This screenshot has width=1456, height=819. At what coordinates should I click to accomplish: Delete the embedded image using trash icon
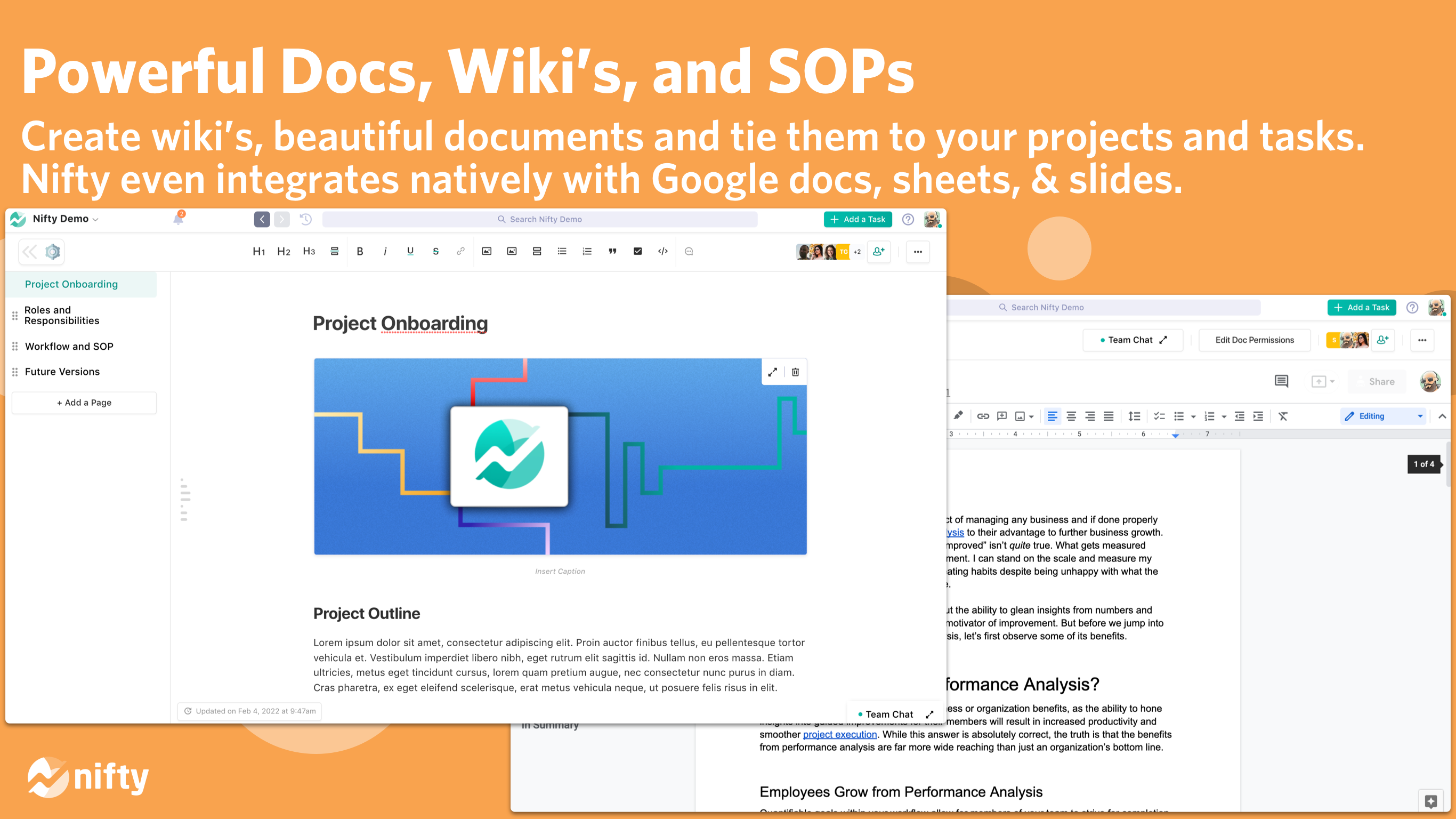[x=795, y=372]
